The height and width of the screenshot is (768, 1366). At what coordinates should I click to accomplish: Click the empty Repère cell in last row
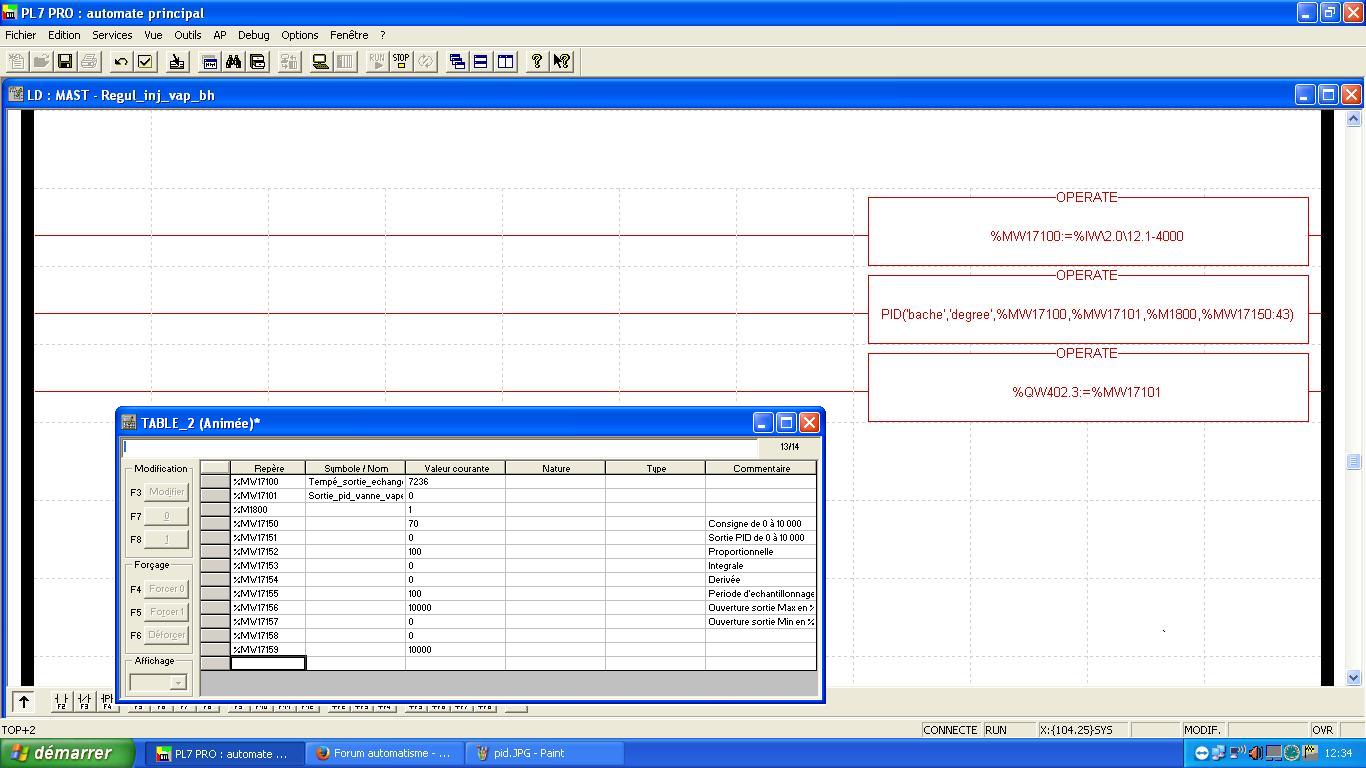268,663
